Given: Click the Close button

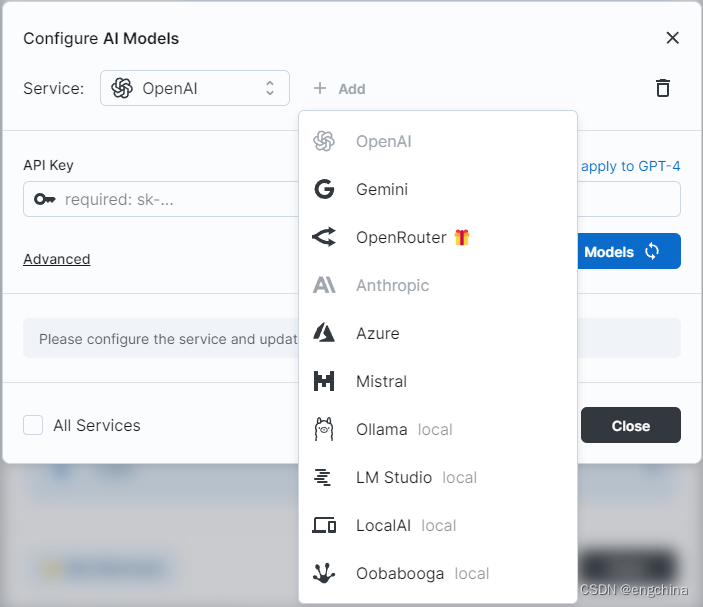Looking at the screenshot, I should [631, 425].
